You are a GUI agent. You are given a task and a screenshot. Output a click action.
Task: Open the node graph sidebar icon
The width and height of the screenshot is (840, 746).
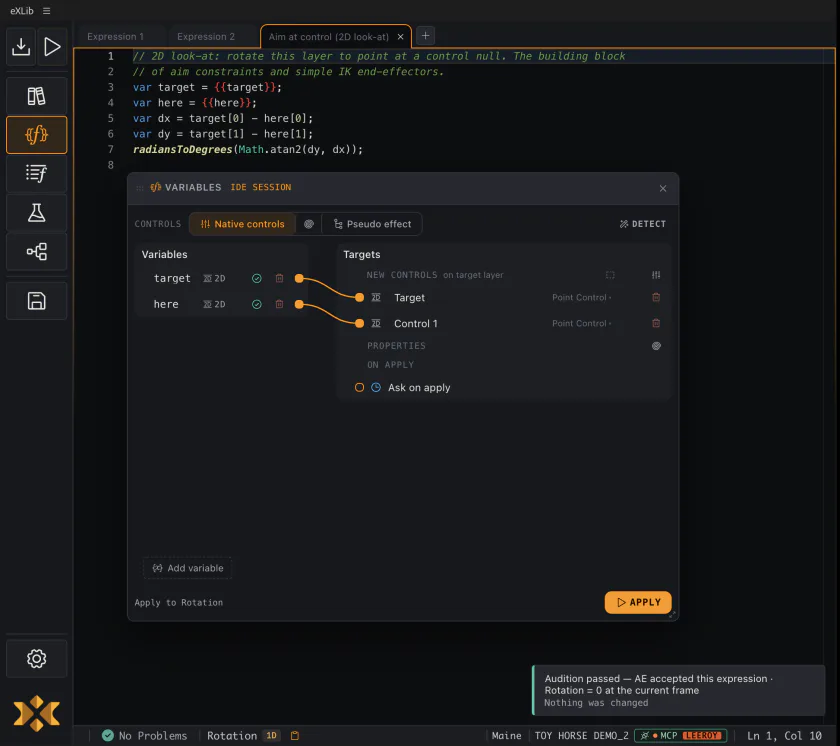click(36, 252)
